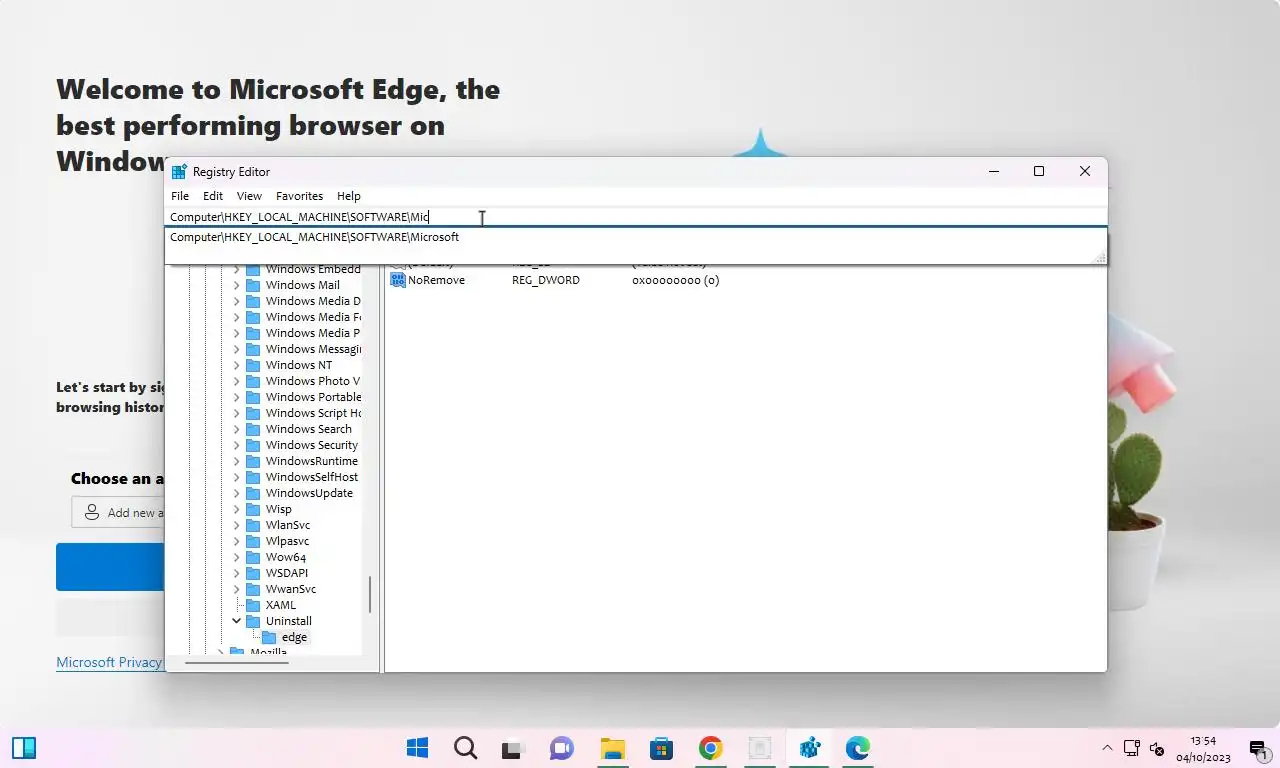Click Add new account field in Edge

pyautogui.click(x=118, y=512)
